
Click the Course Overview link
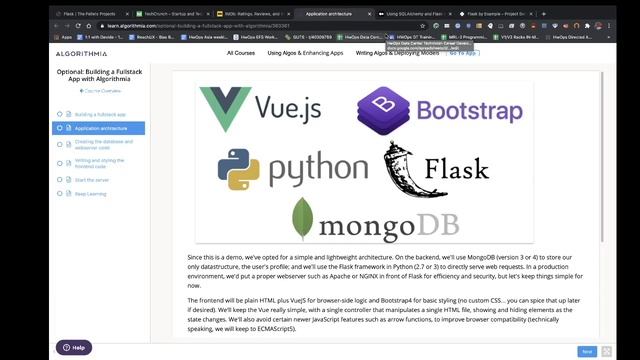(x=100, y=91)
